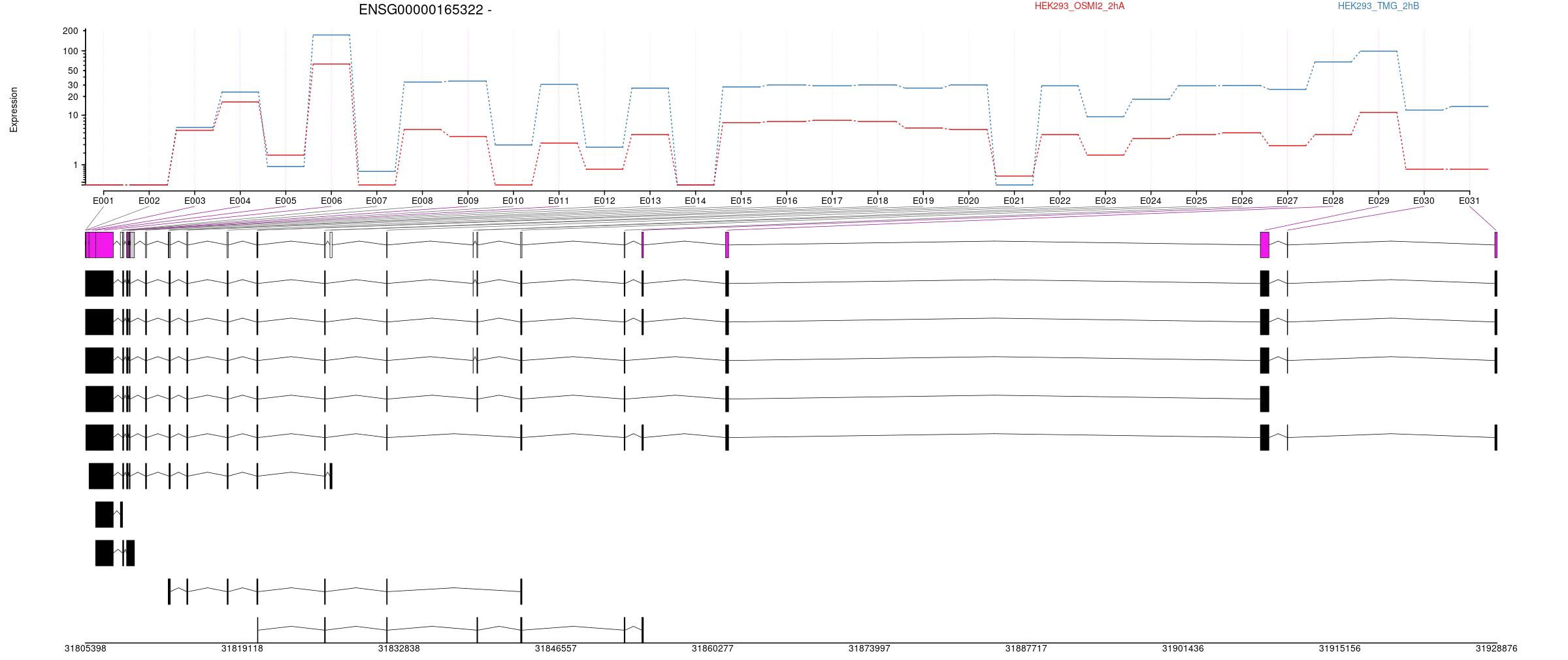The width and height of the screenshot is (1568, 660).
Task: Click y-axis tick value 100
Action: [71, 51]
